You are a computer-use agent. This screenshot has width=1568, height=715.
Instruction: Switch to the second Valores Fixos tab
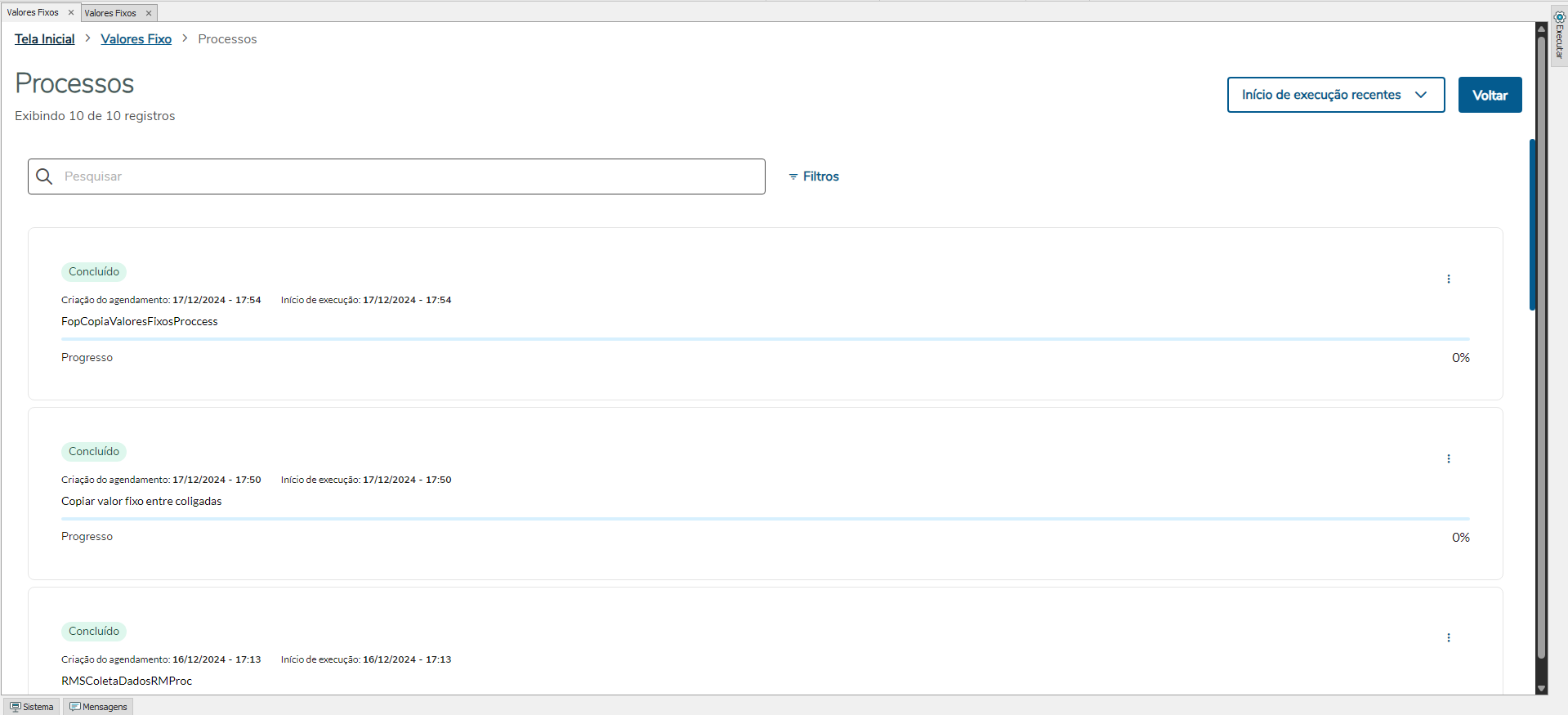coord(110,13)
